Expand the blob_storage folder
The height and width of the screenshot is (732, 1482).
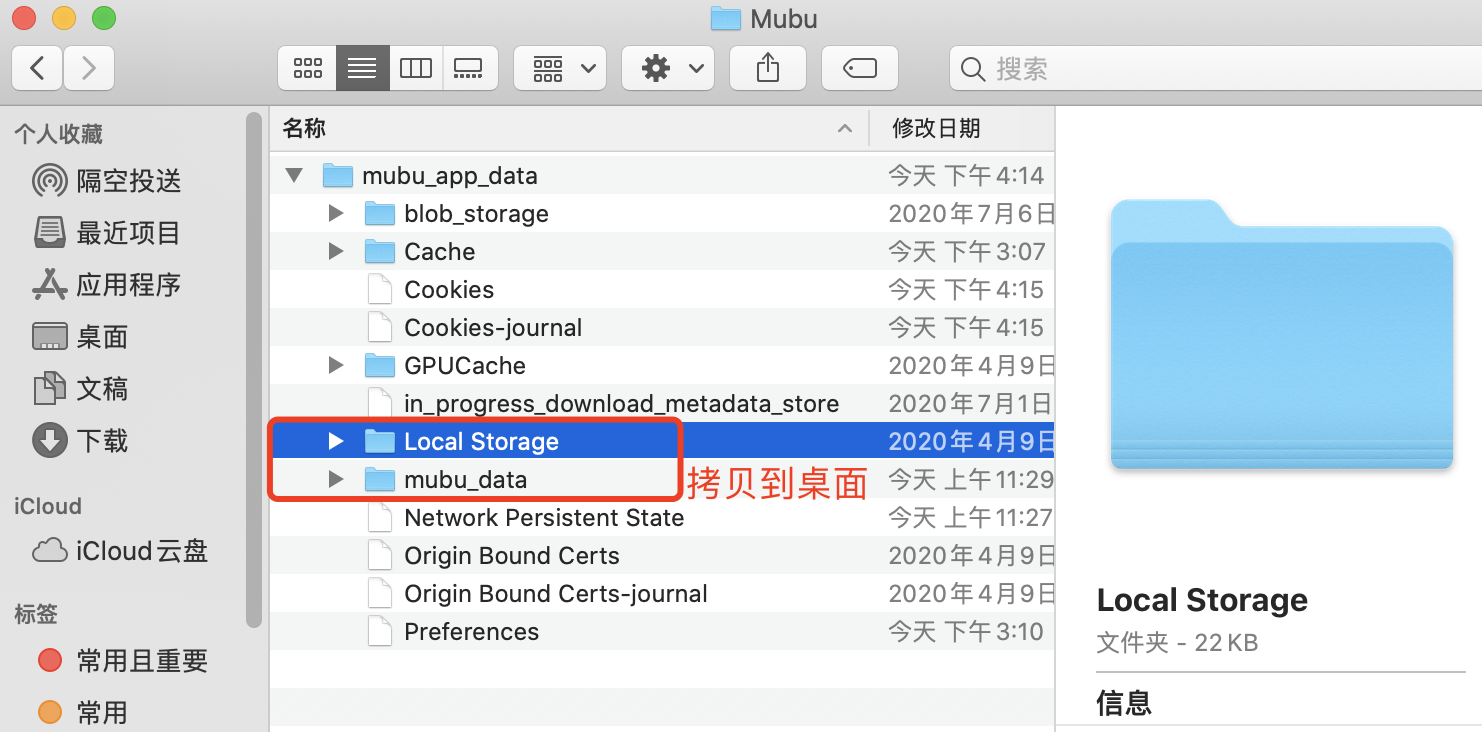point(336,214)
